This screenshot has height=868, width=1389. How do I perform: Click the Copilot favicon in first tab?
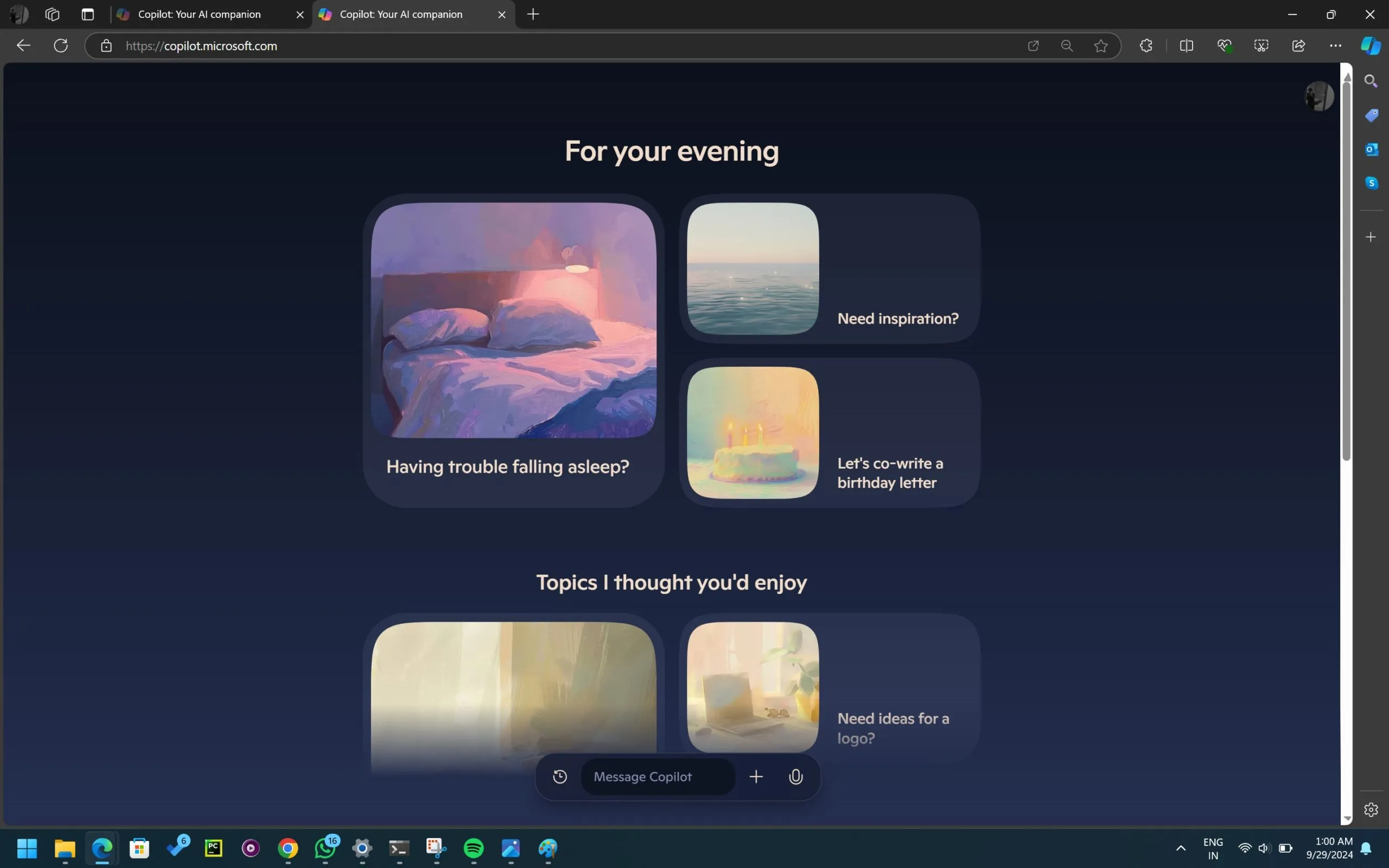[x=123, y=14]
